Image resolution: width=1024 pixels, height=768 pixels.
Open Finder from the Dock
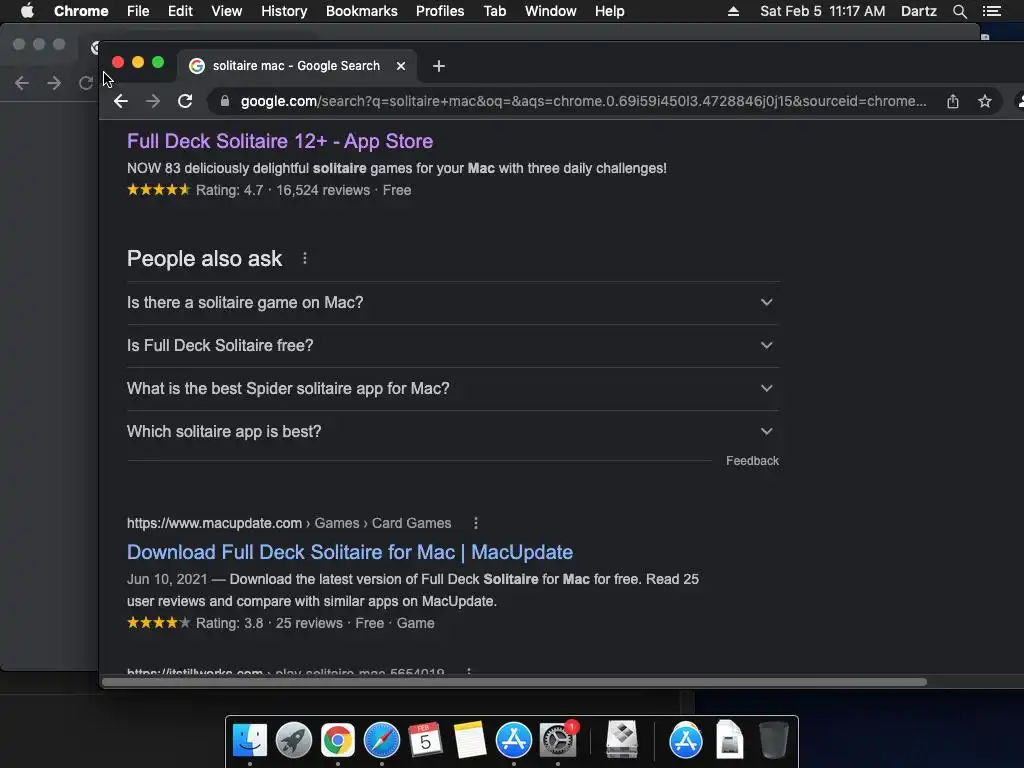click(250, 740)
